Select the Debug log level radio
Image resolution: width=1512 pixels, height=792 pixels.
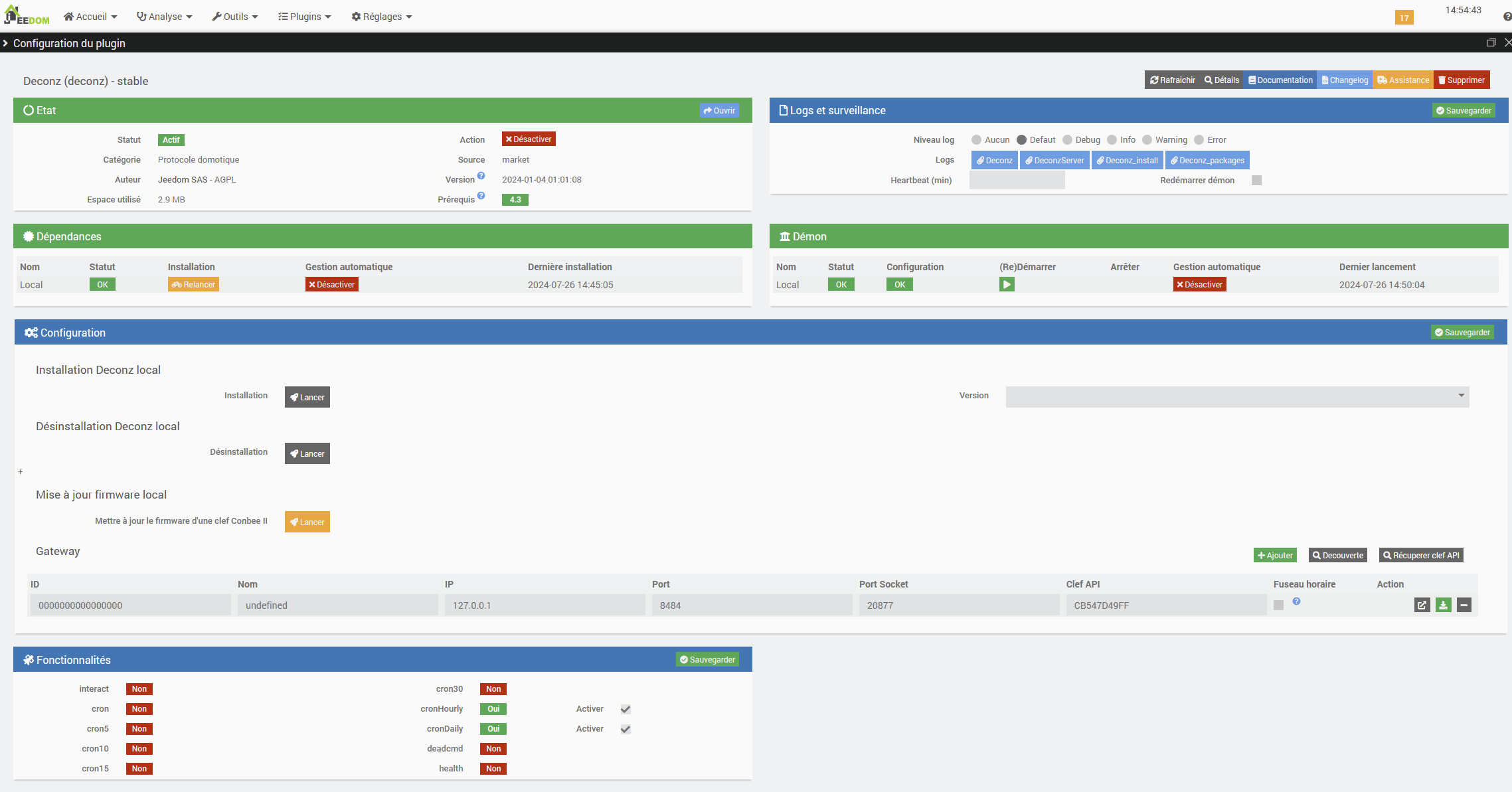[x=1067, y=140]
